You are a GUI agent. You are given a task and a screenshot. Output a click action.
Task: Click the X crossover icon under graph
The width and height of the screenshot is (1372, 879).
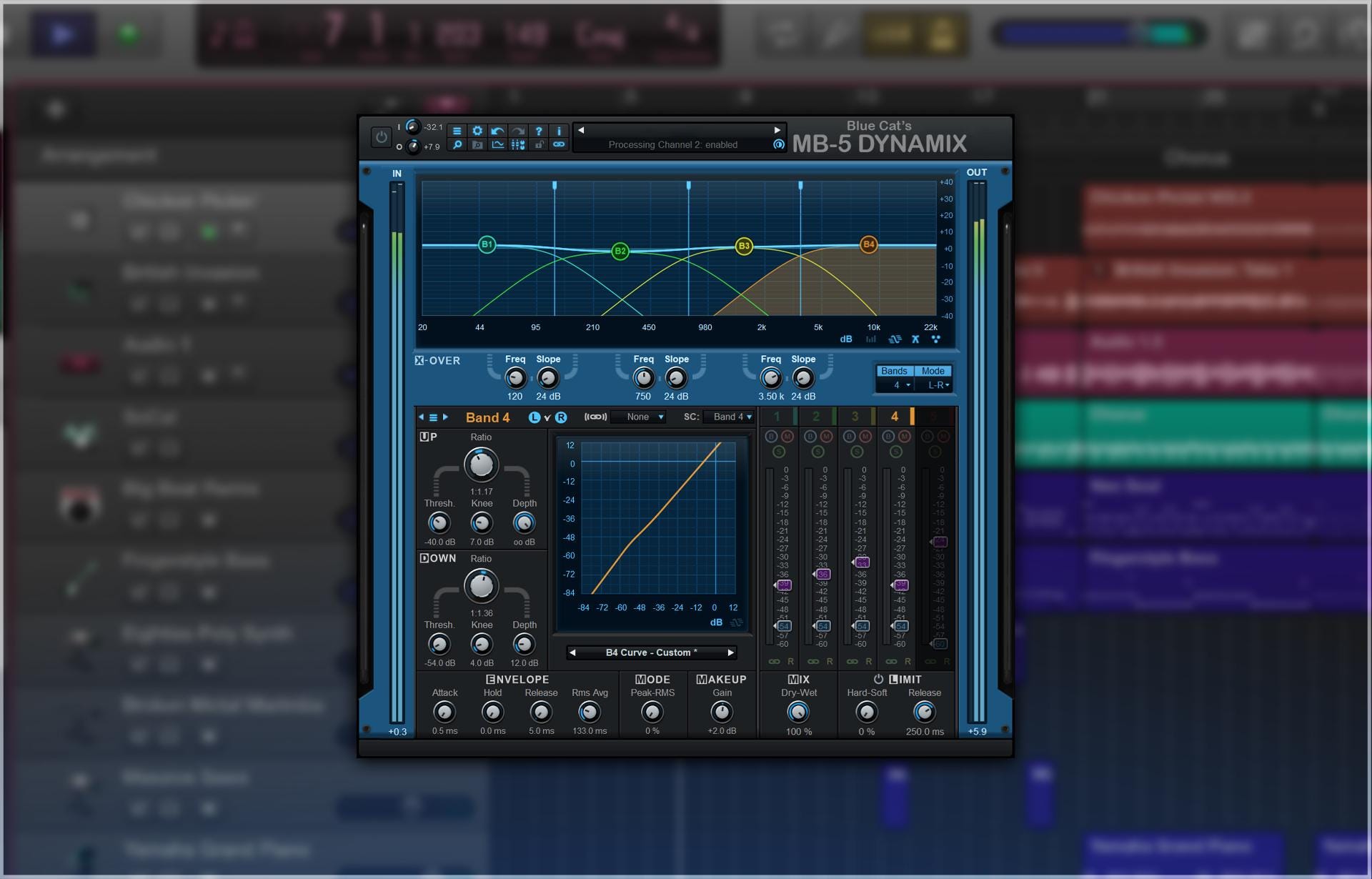coord(915,339)
